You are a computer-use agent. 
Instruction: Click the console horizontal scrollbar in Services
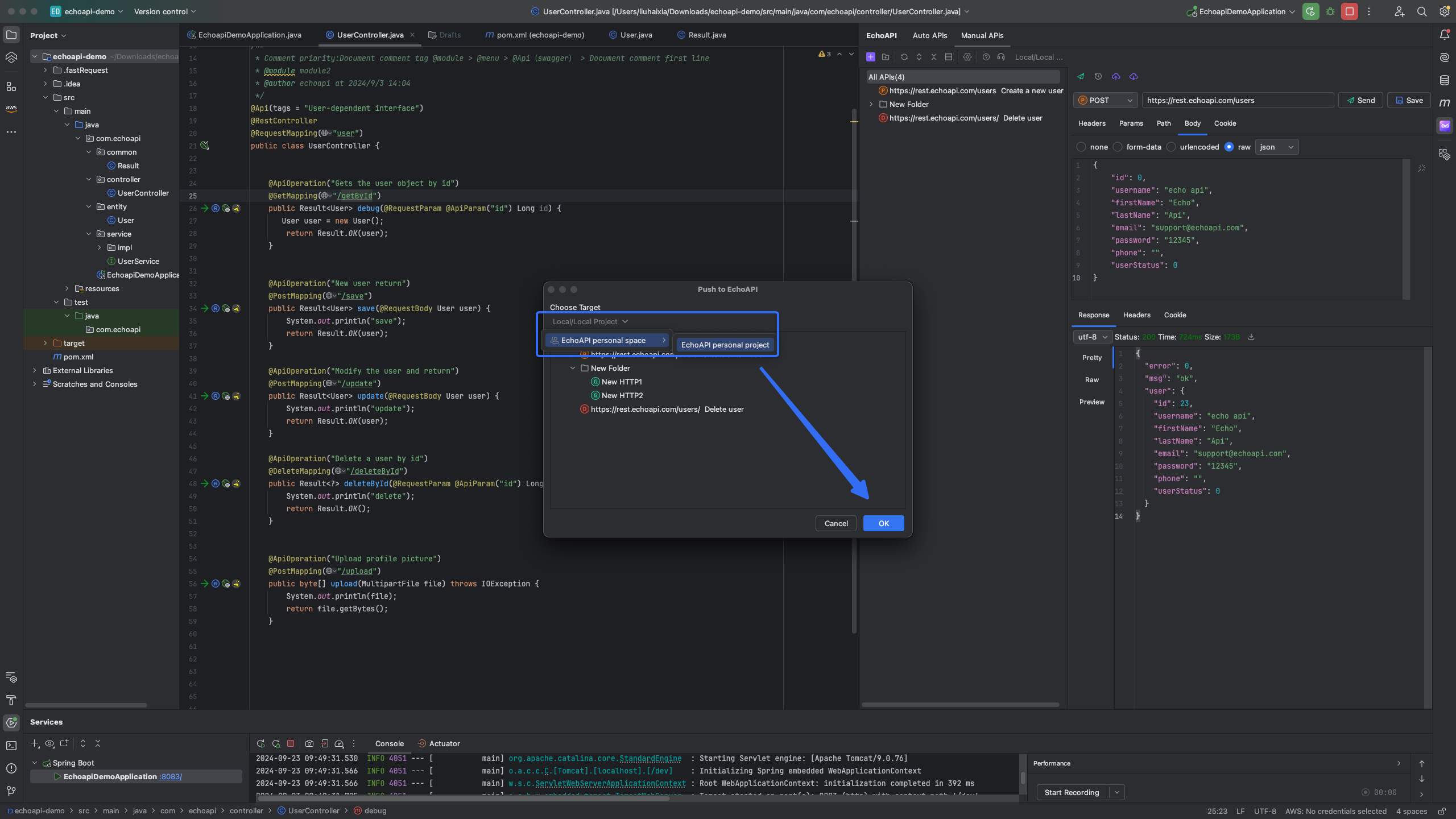coord(462,799)
